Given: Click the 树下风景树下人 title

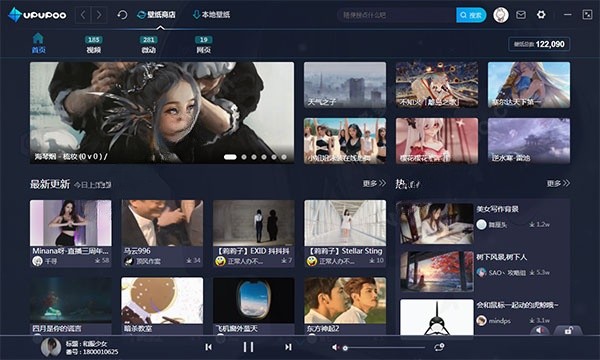Looking at the screenshot, I should coord(501,257).
